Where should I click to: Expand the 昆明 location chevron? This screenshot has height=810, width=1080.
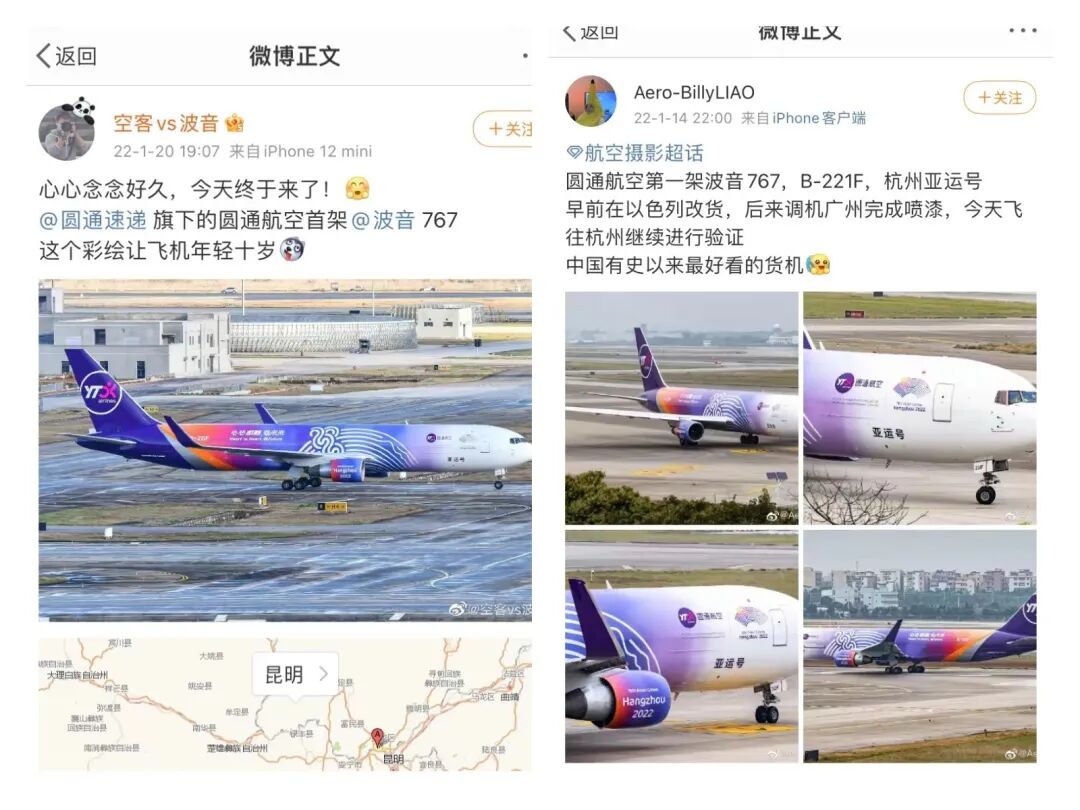click(x=324, y=674)
